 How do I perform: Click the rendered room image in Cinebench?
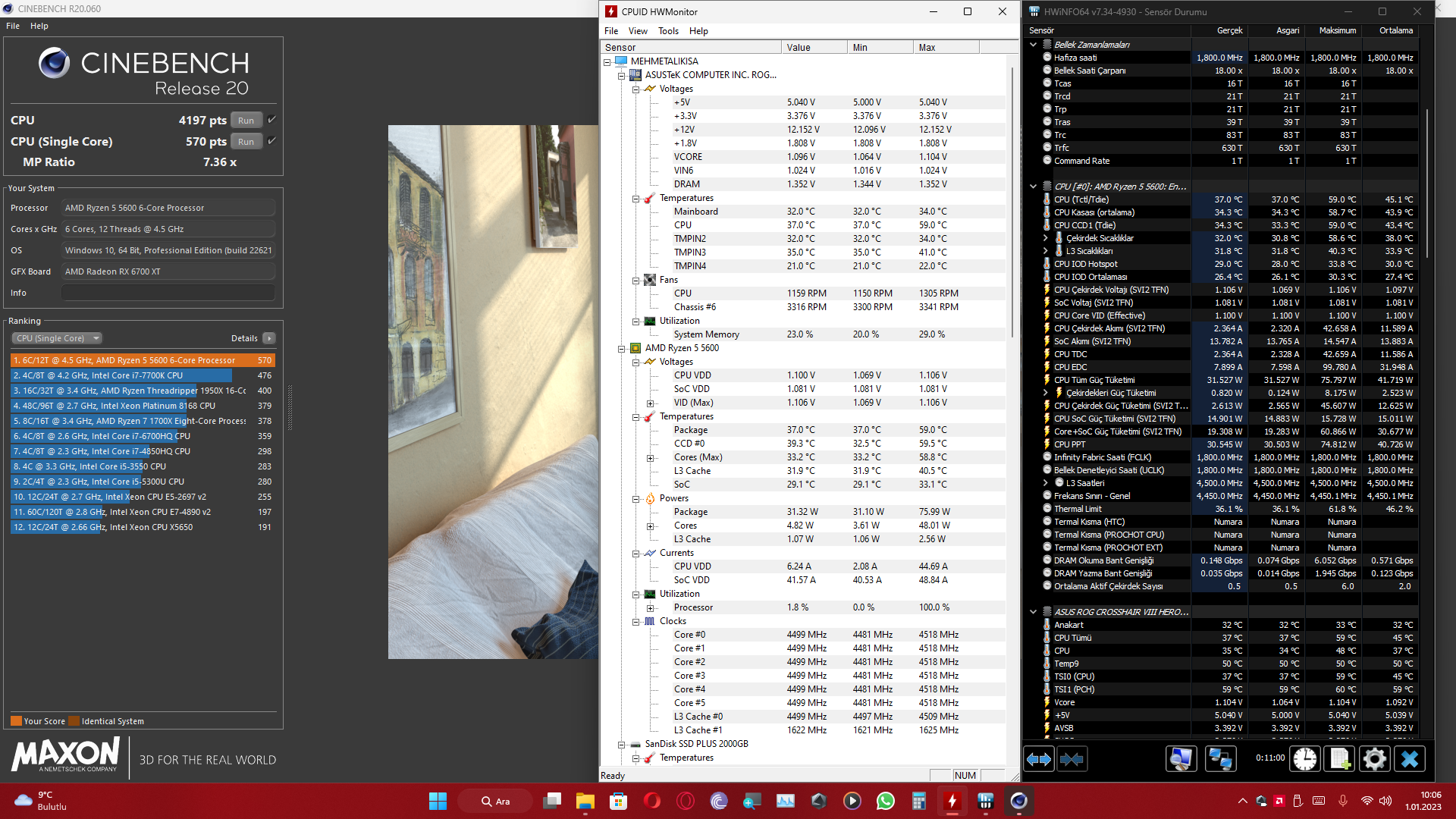(x=493, y=392)
